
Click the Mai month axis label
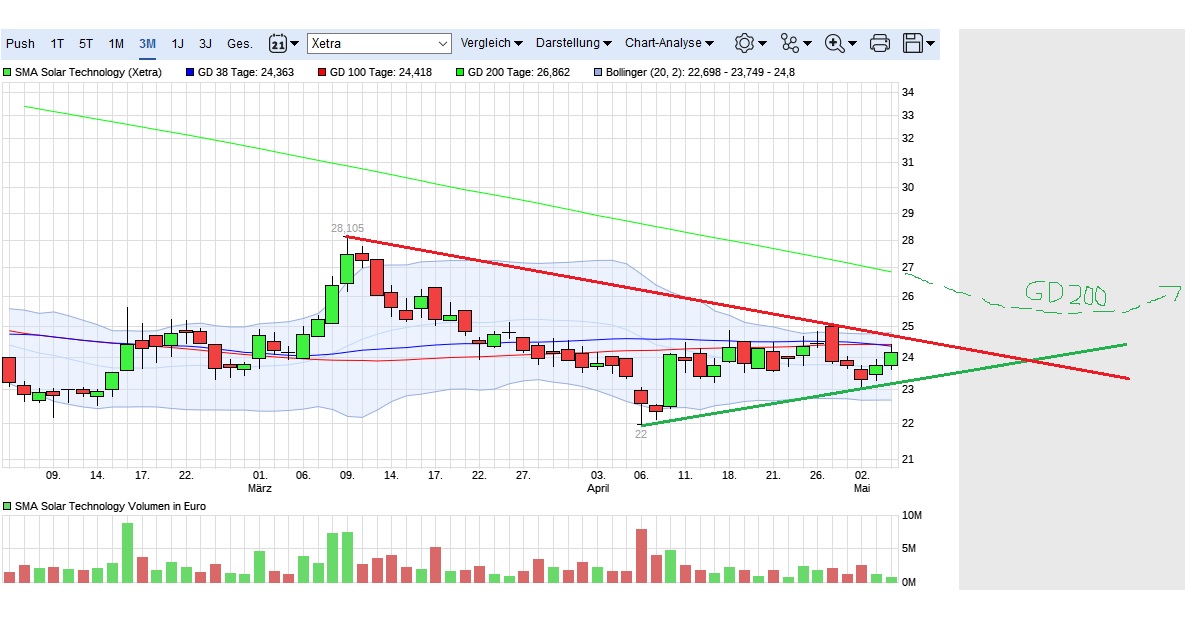pos(862,488)
